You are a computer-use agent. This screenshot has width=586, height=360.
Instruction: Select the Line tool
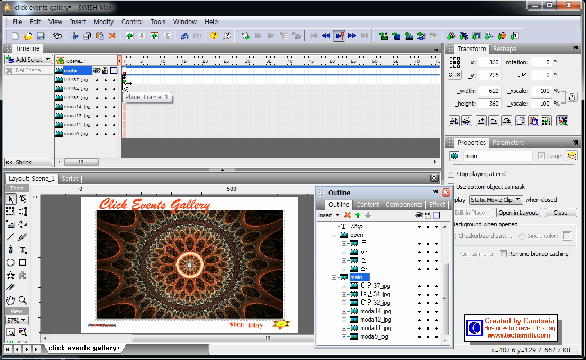11,237
